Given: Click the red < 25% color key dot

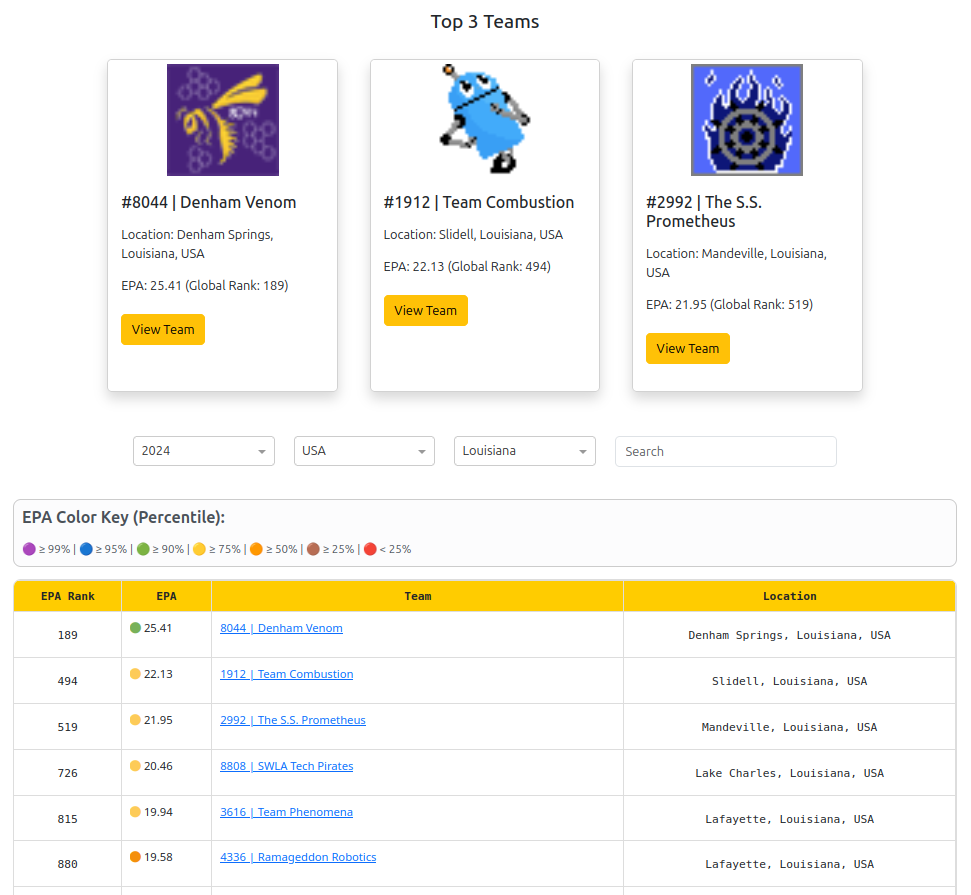Looking at the screenshot, I should (x=370, y=549).
